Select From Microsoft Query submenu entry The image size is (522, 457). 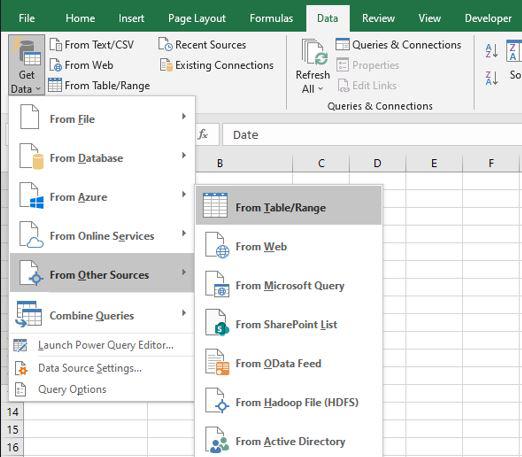point(289,285)
